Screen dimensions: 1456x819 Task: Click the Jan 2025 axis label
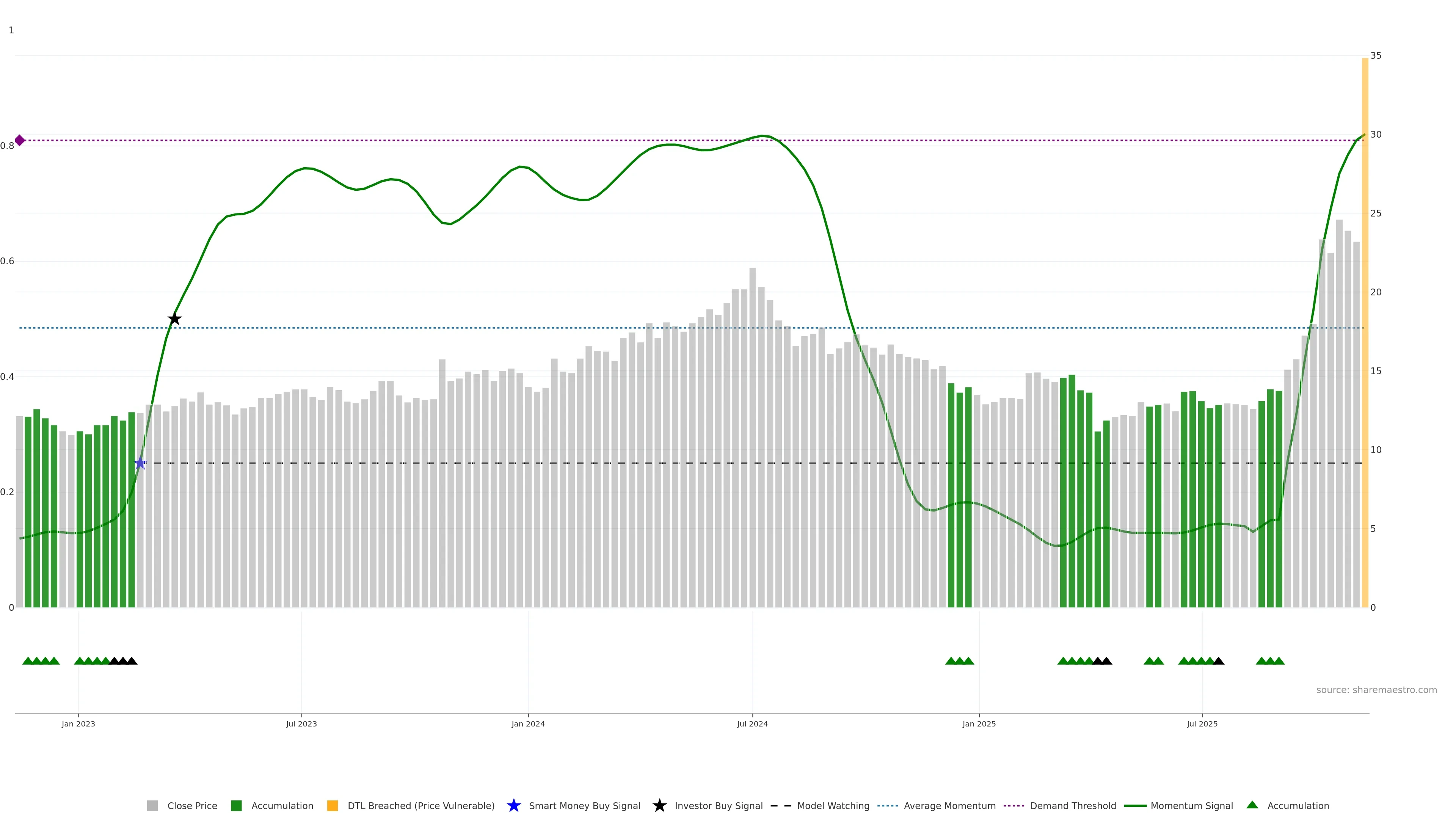[x=979, y=723]
